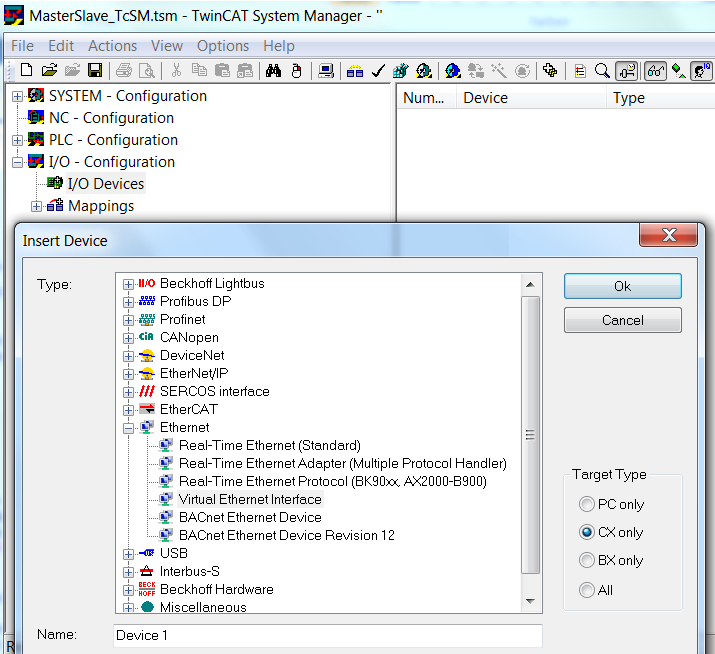Select the Beckhoff Hardware entry

(217, 589)
